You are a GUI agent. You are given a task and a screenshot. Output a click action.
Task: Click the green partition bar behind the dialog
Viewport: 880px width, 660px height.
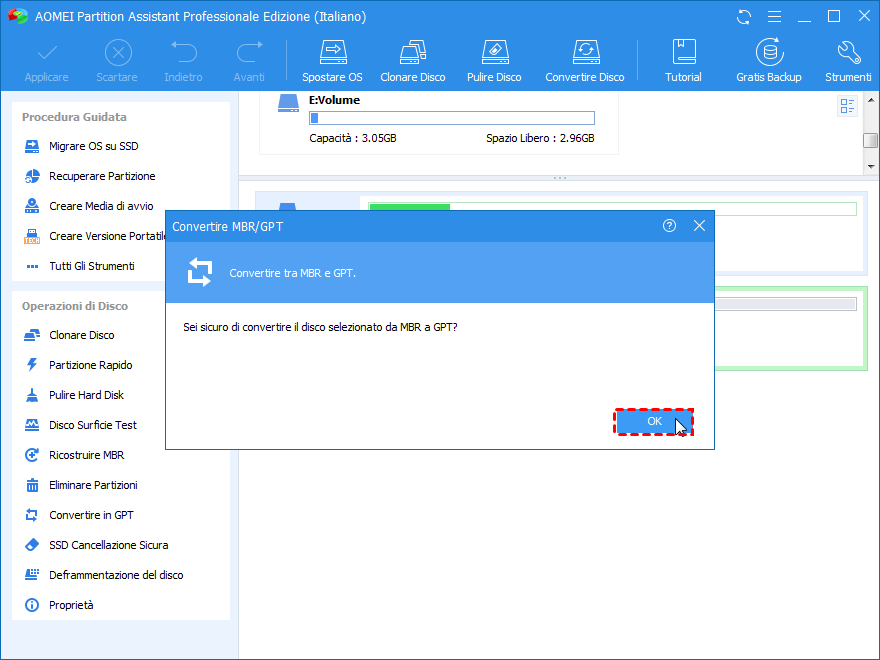410,207
